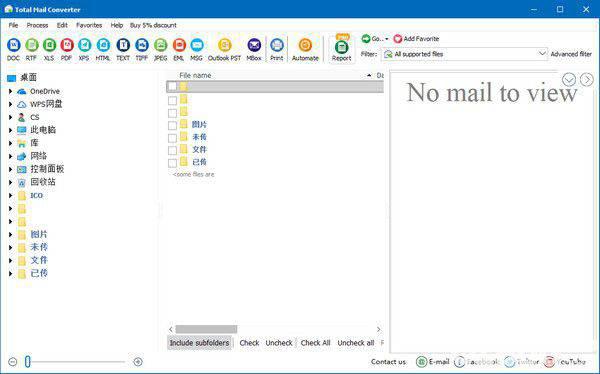Expand the 控制面板 tree node
This screenshot has width=600, height=374.
pyautogui.click(x=11, y=169)
